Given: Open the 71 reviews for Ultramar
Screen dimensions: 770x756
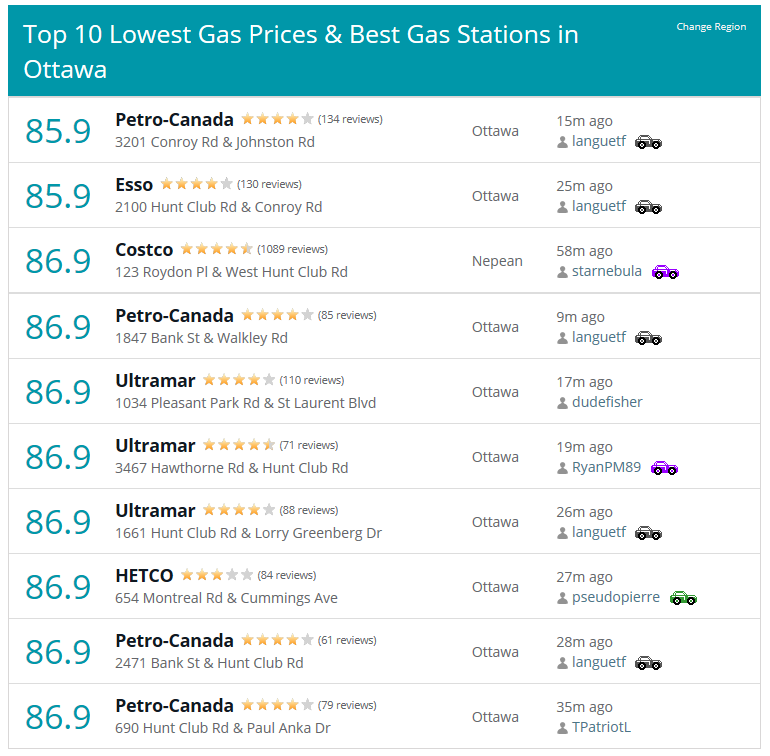Looking at the screenshot, I should [308, 445].
